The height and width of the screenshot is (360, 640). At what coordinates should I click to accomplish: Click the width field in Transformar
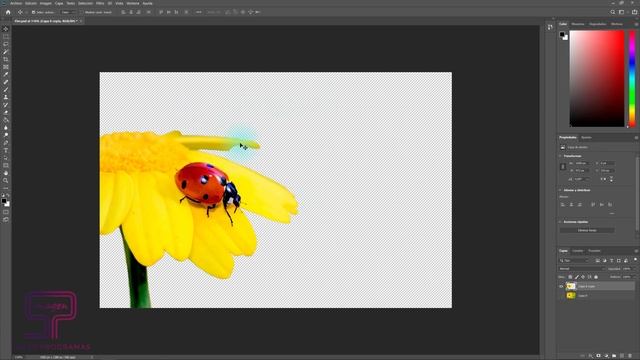(x=582, y=163)
